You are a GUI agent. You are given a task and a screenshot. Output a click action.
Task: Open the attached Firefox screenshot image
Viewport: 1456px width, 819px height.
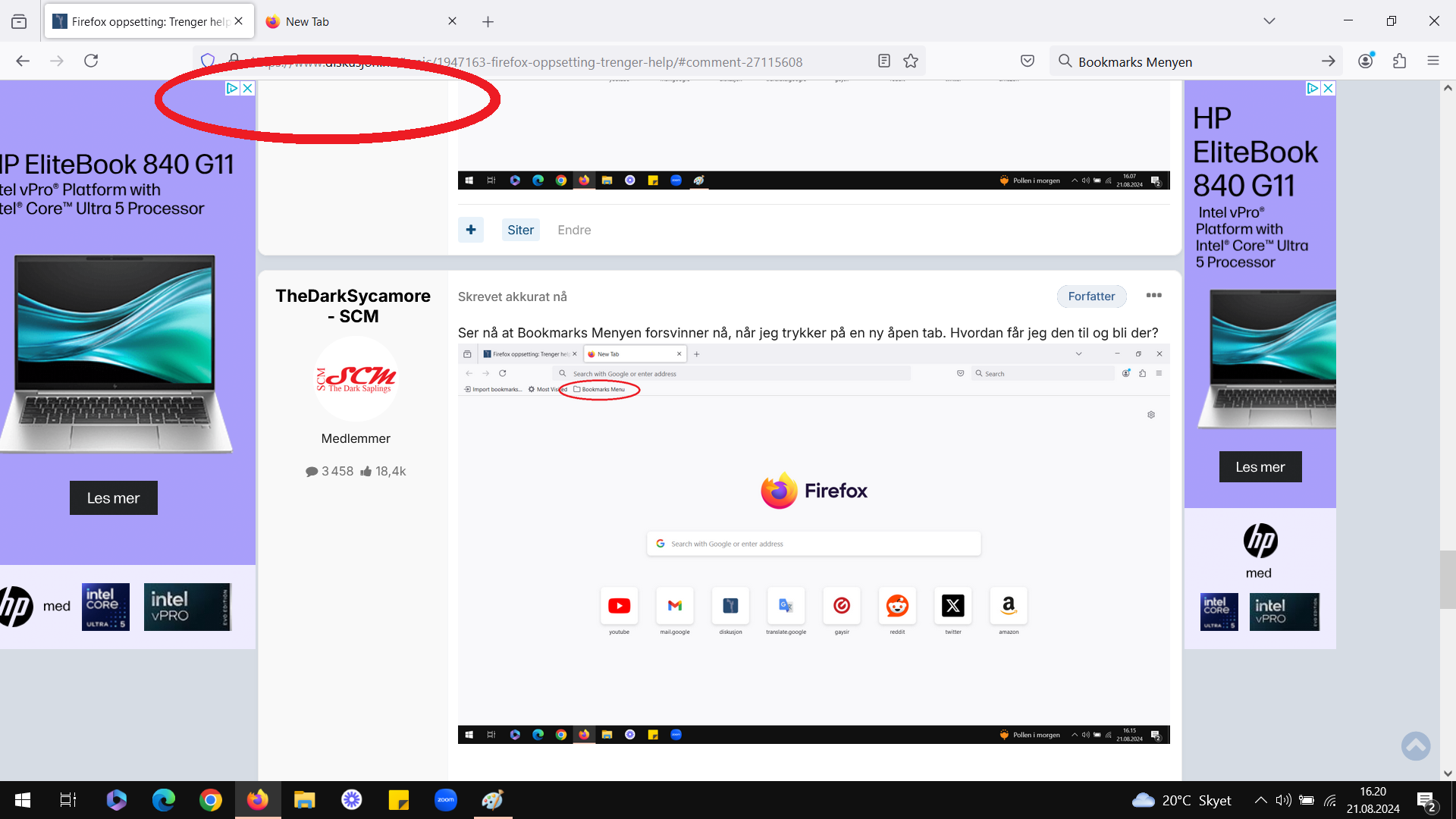point(814,544)
